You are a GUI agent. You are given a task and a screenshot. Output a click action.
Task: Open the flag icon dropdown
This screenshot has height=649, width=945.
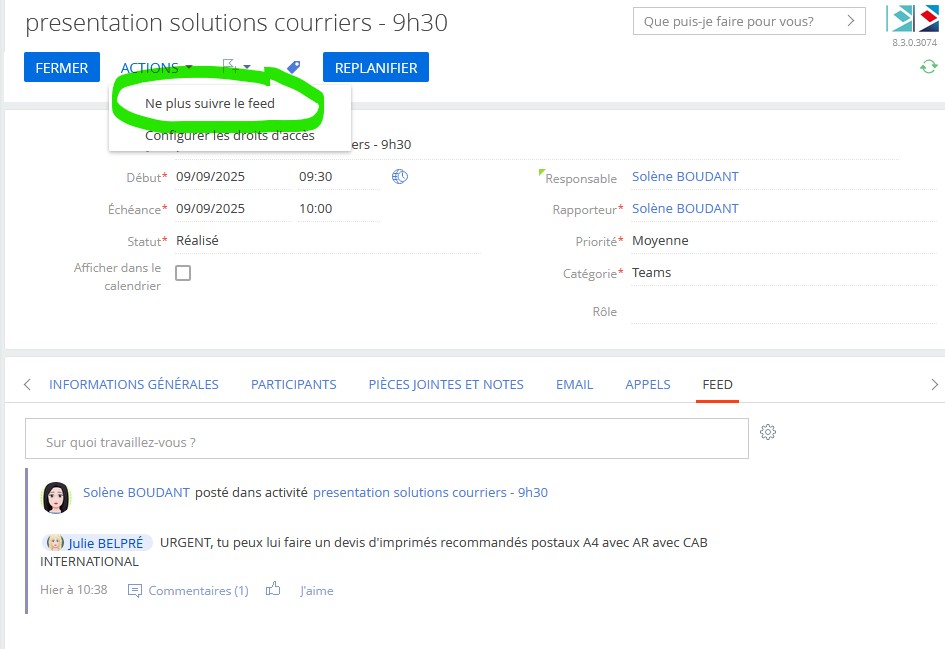coord(236,68)
